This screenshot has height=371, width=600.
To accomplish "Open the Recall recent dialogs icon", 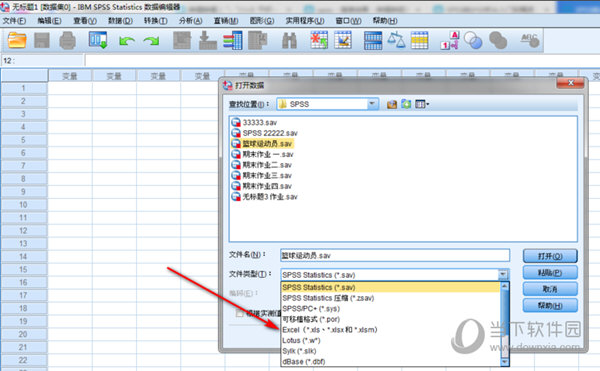I will [x=98, y=40].
